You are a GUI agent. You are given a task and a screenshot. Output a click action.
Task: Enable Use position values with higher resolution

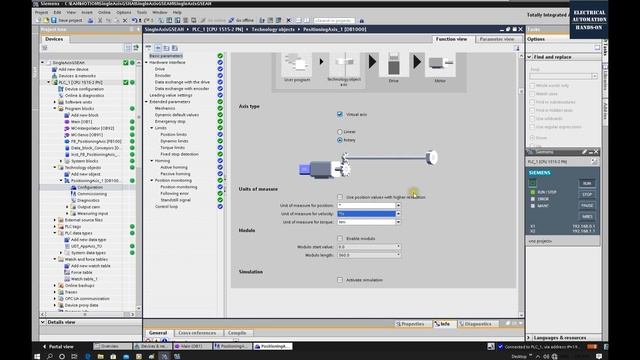[340, 197]
